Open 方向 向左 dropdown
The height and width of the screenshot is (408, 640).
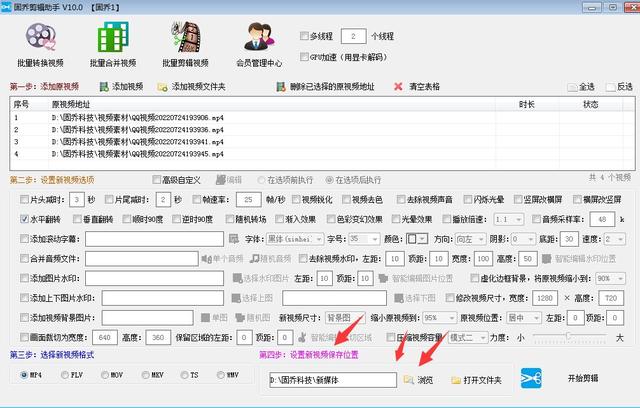click(470, 239)
